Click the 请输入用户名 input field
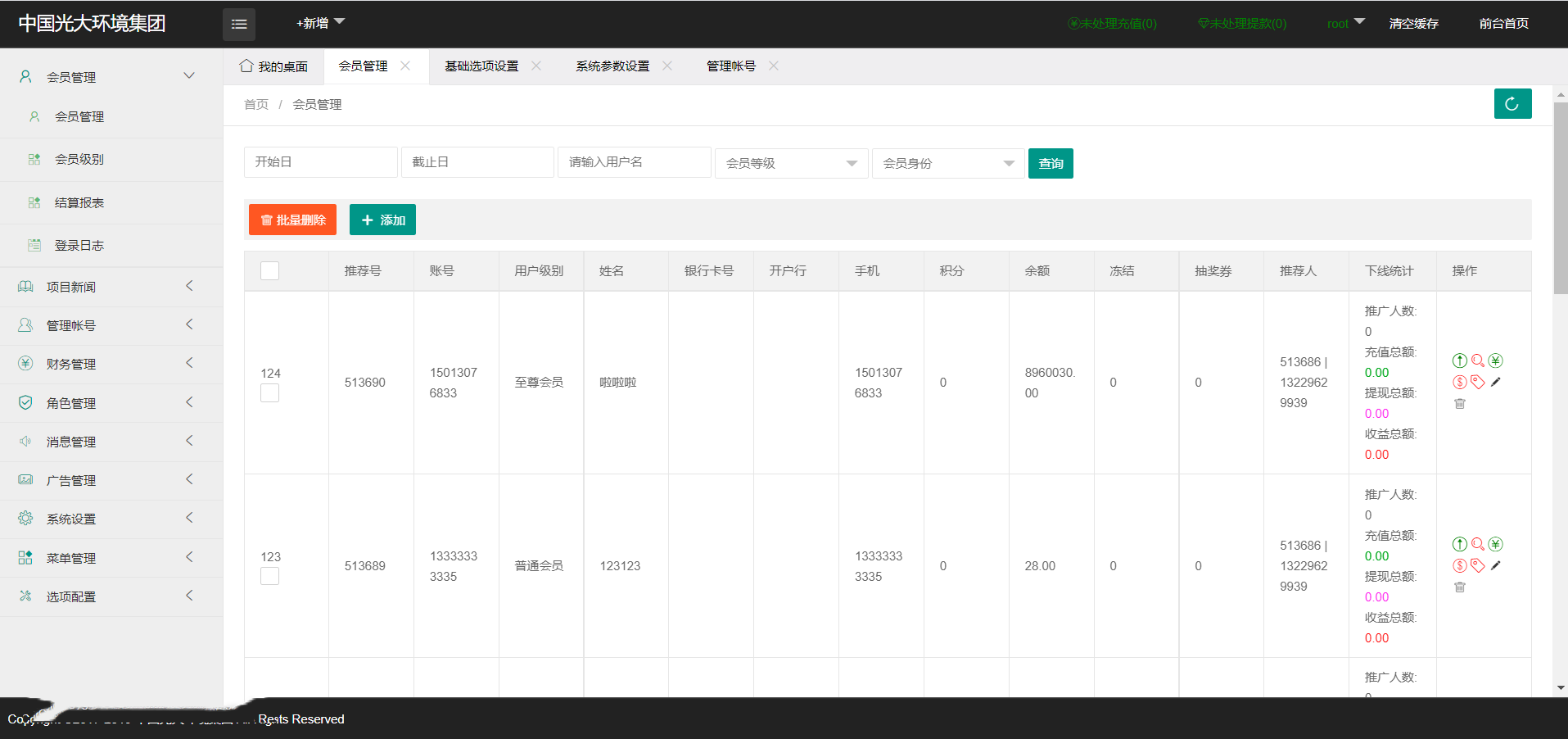This screenshot has width=1568, height=739. (634, 162)
